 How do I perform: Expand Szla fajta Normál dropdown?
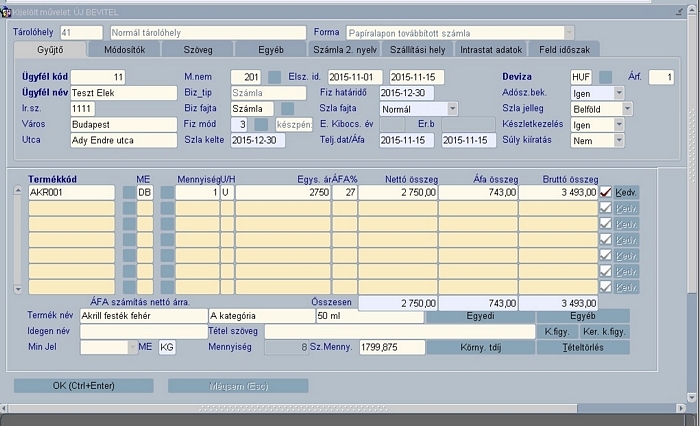click(x=453, y=109)
